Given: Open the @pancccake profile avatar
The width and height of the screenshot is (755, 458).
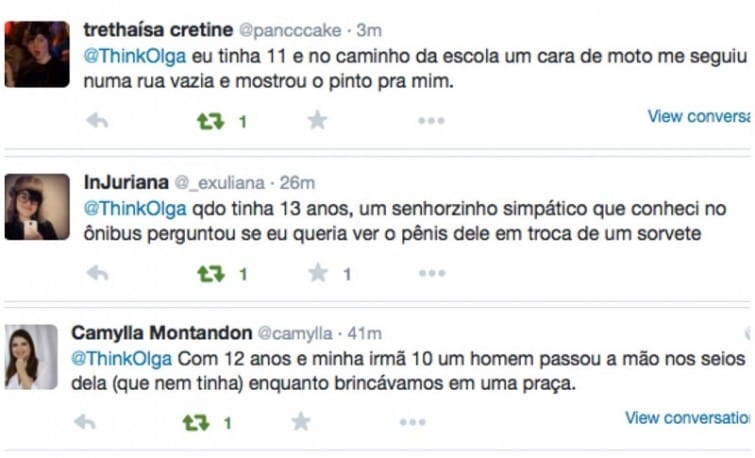Looking at the screenshot, I should click(37, 54).
